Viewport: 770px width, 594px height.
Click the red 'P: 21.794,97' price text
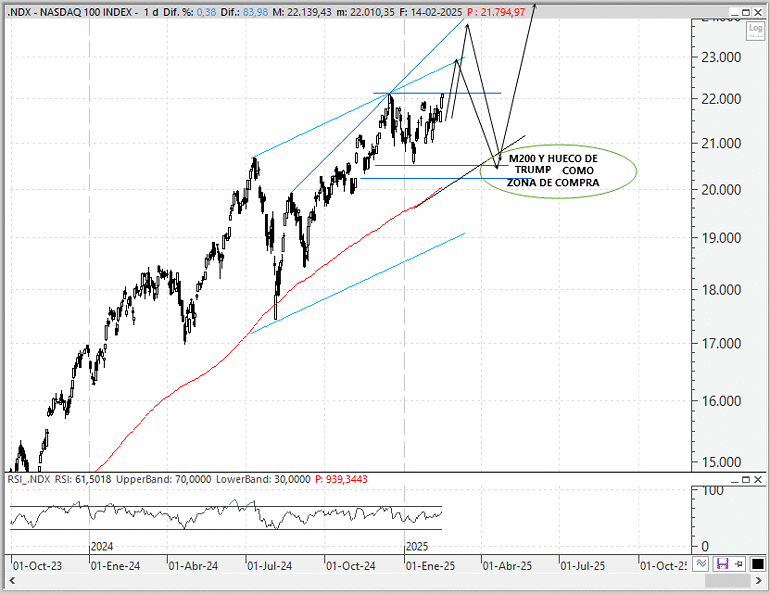(x=496, y=12)
